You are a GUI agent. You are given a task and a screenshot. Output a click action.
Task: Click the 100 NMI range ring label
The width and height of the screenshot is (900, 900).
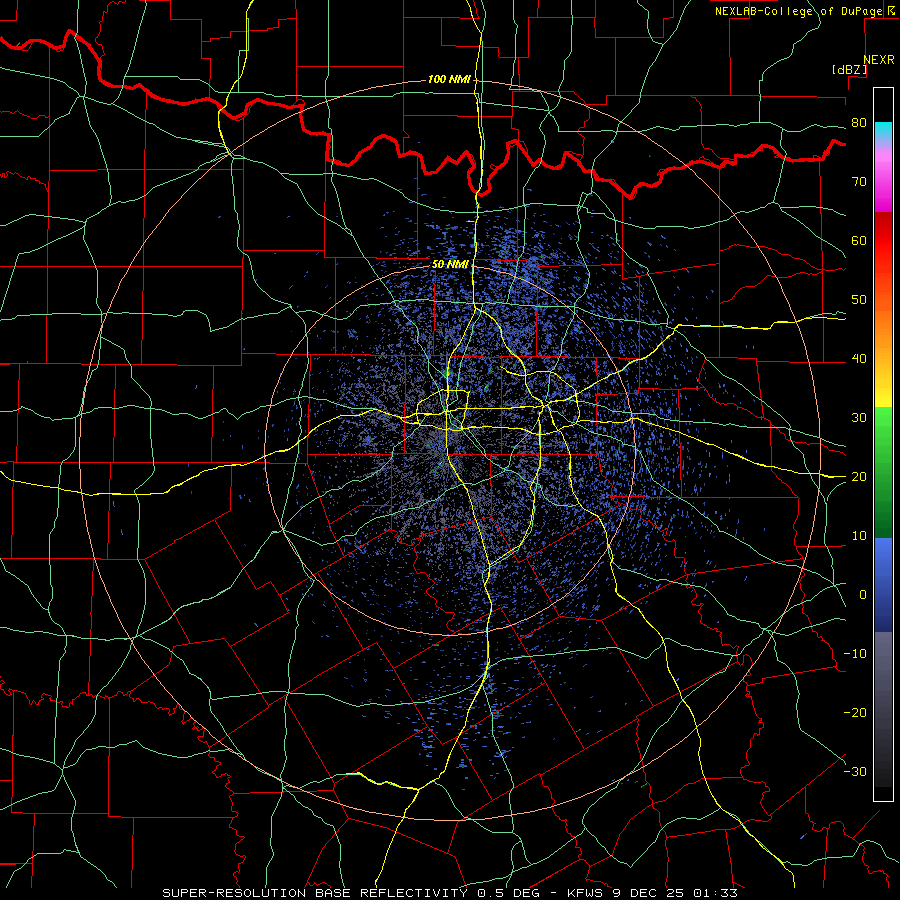pos(448,79)
